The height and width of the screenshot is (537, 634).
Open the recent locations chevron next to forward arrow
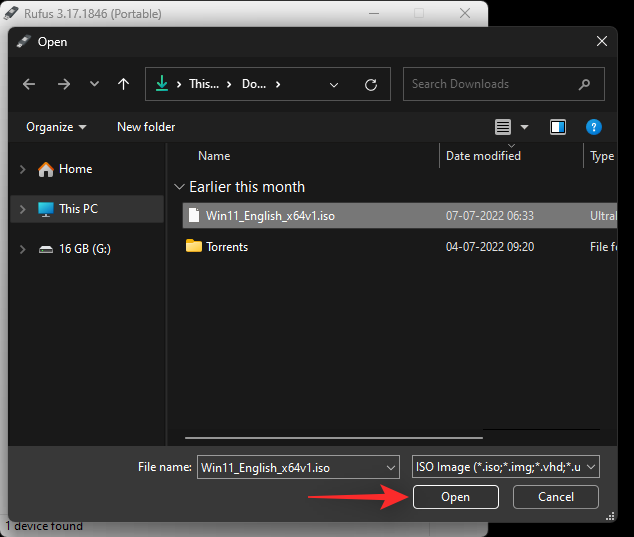click(x=94, y=84)
